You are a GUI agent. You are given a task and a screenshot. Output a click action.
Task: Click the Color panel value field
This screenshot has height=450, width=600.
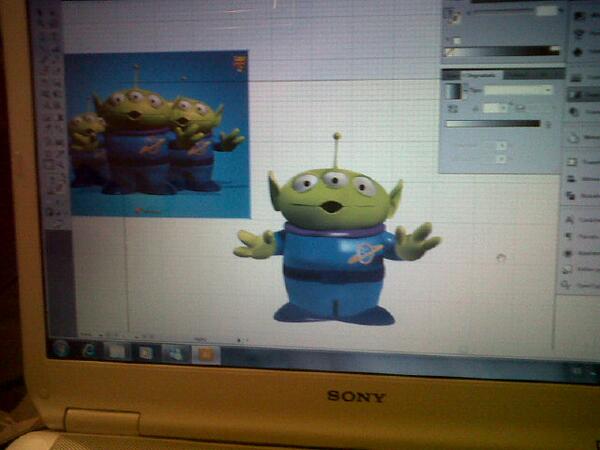(546, 11)
